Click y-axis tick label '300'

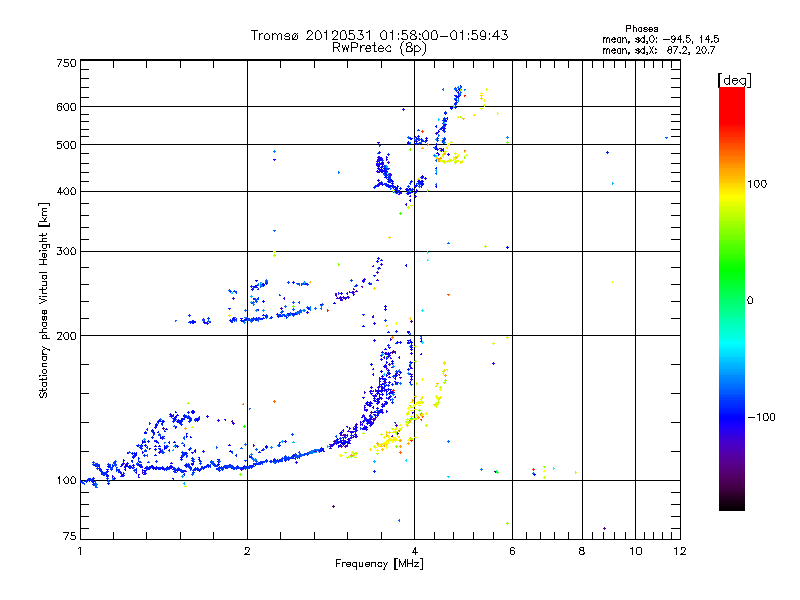67,252
